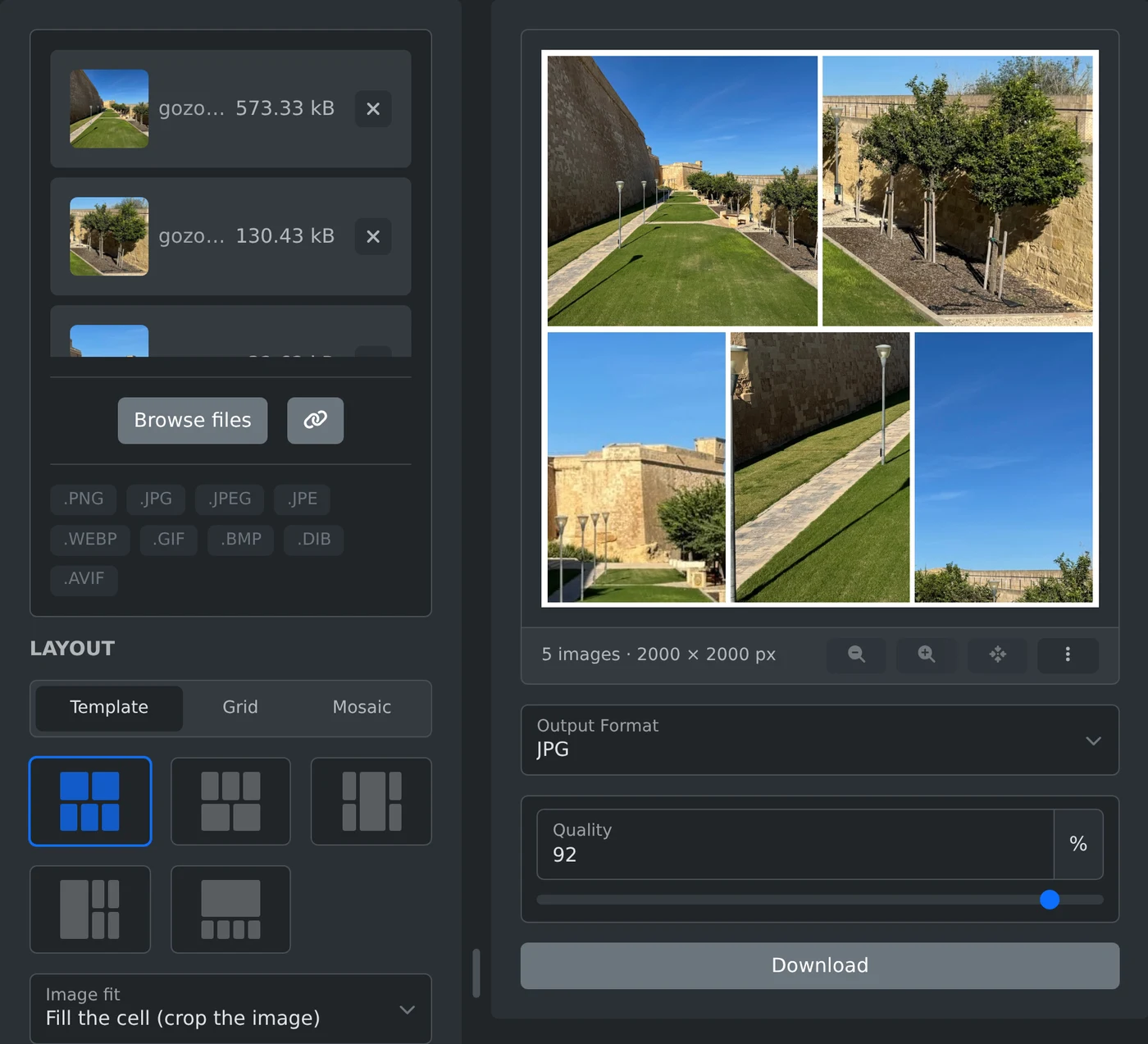
Task: Zoom out of the collage preview
Action: 856,654
